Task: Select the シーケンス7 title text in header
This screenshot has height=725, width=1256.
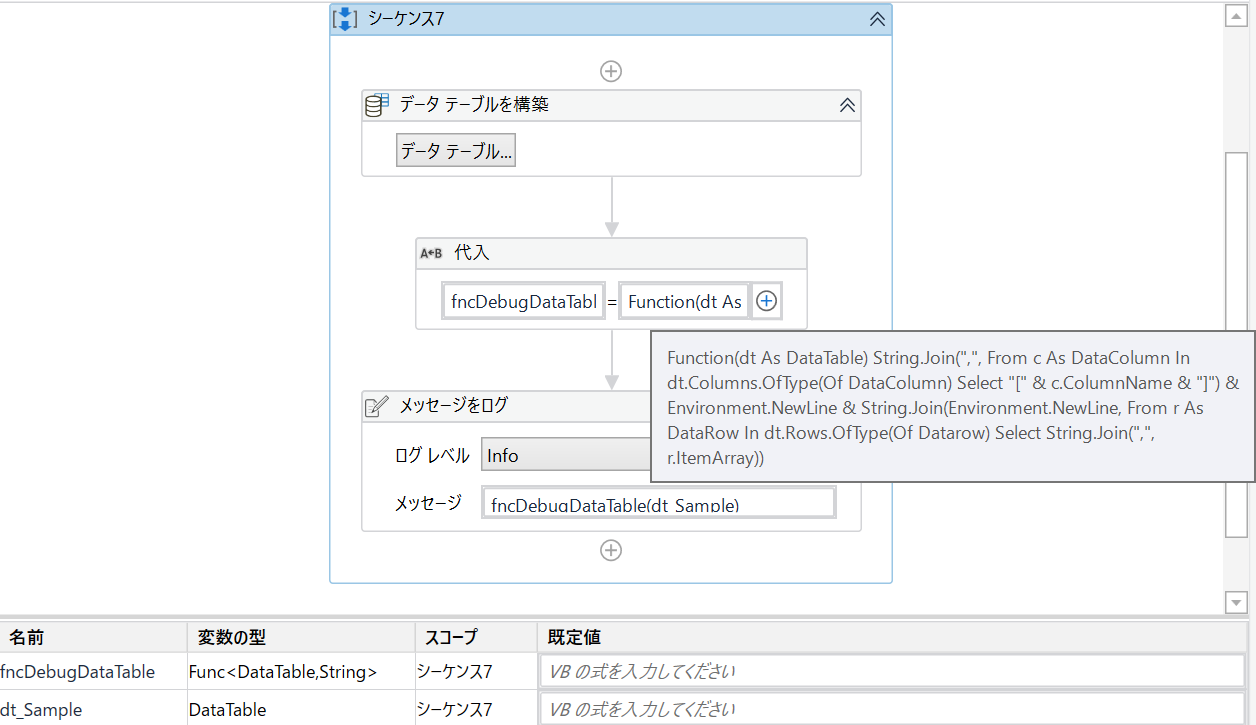Action: click(406, 19)
